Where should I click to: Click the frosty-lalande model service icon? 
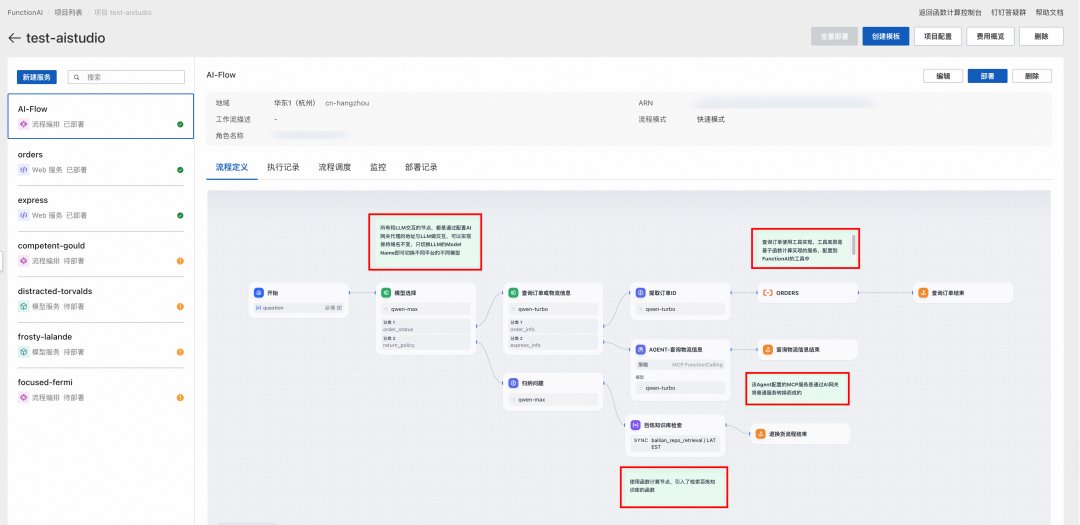point(23,352)
